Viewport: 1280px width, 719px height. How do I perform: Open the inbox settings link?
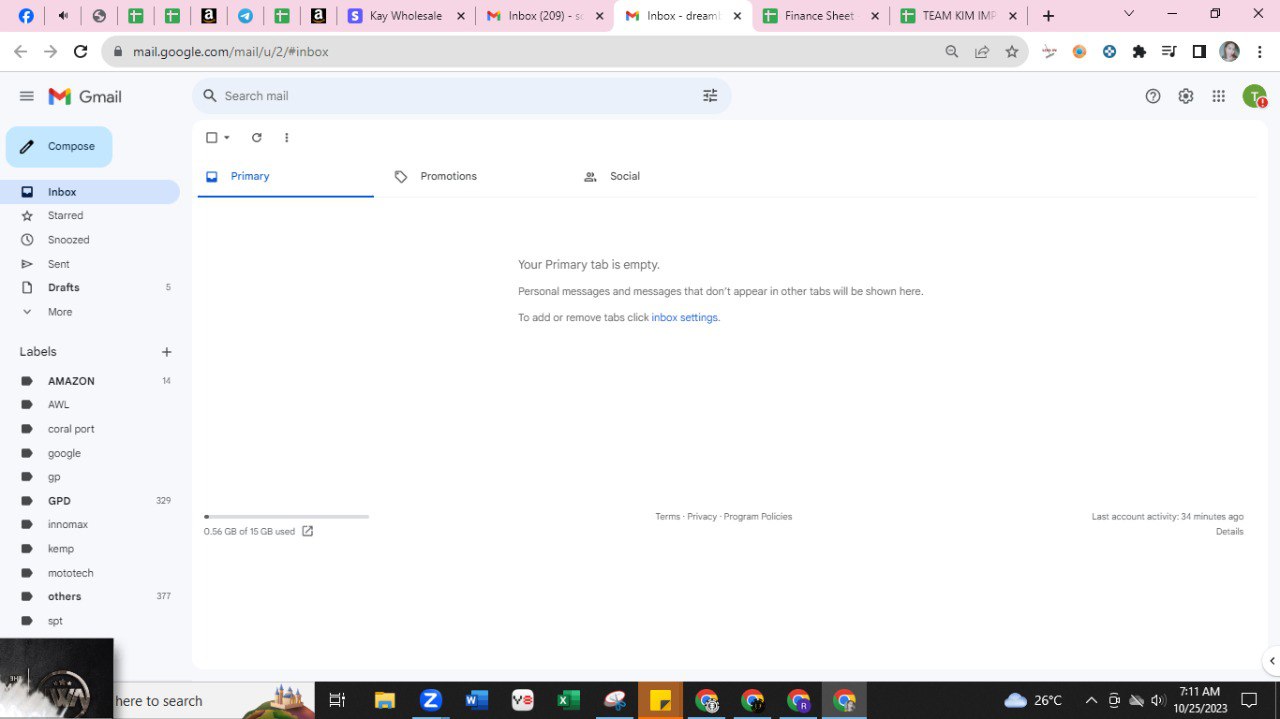(x=685, y=318)
